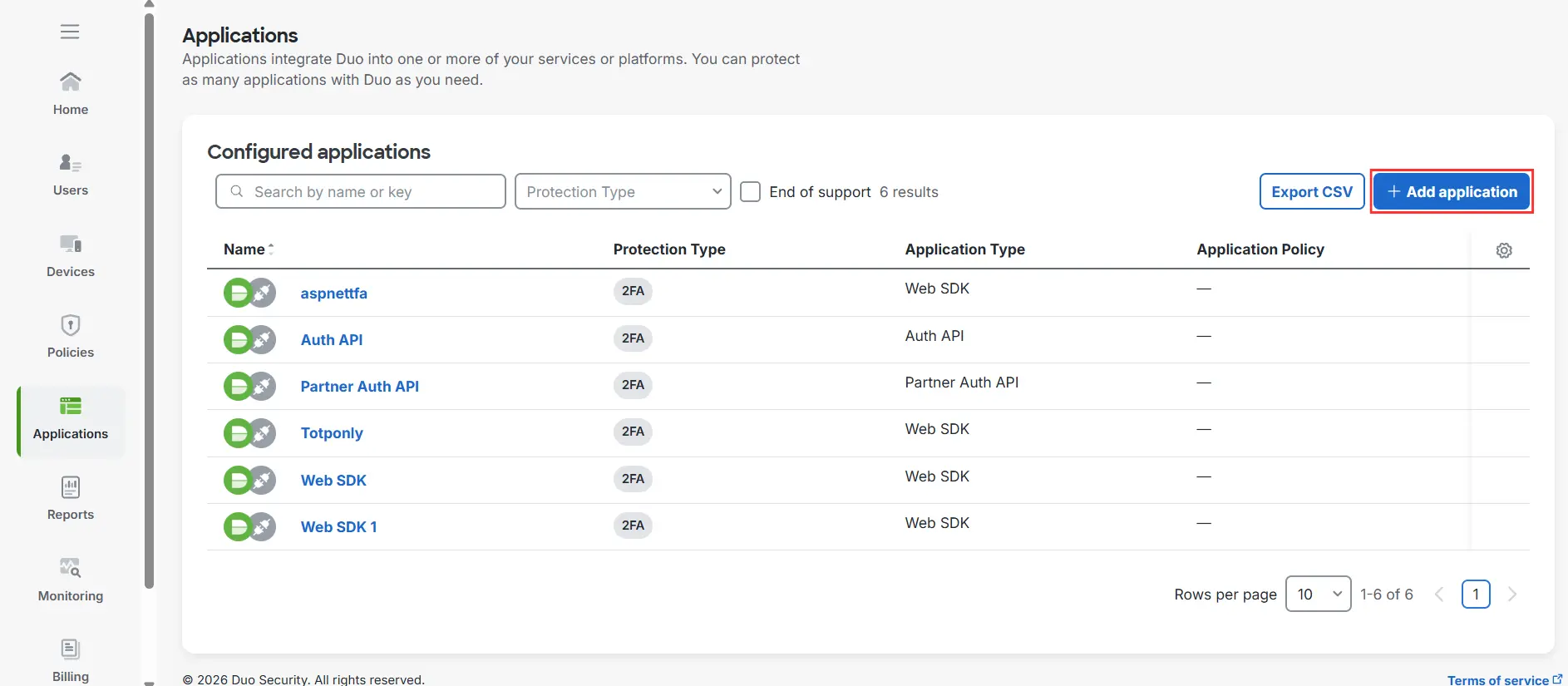The width and height of the screenshot is (1568, 686).
Task: Click the Partner Auth API row icon
Action: 249,386
